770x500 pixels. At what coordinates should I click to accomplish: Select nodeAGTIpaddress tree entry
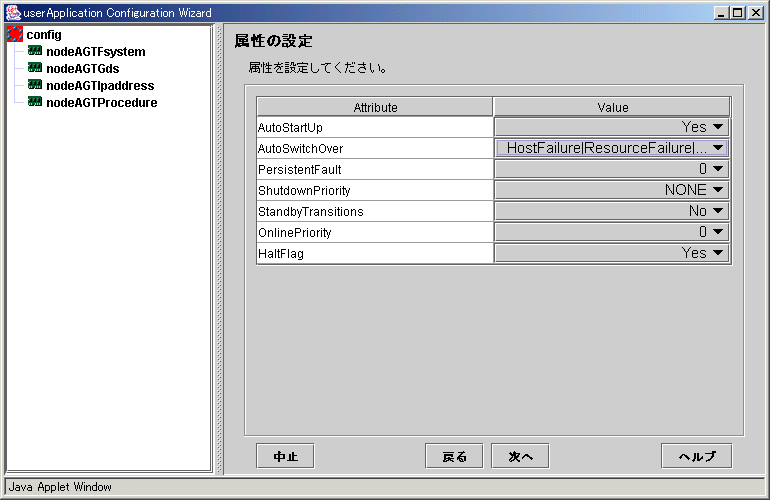[100, 85]
